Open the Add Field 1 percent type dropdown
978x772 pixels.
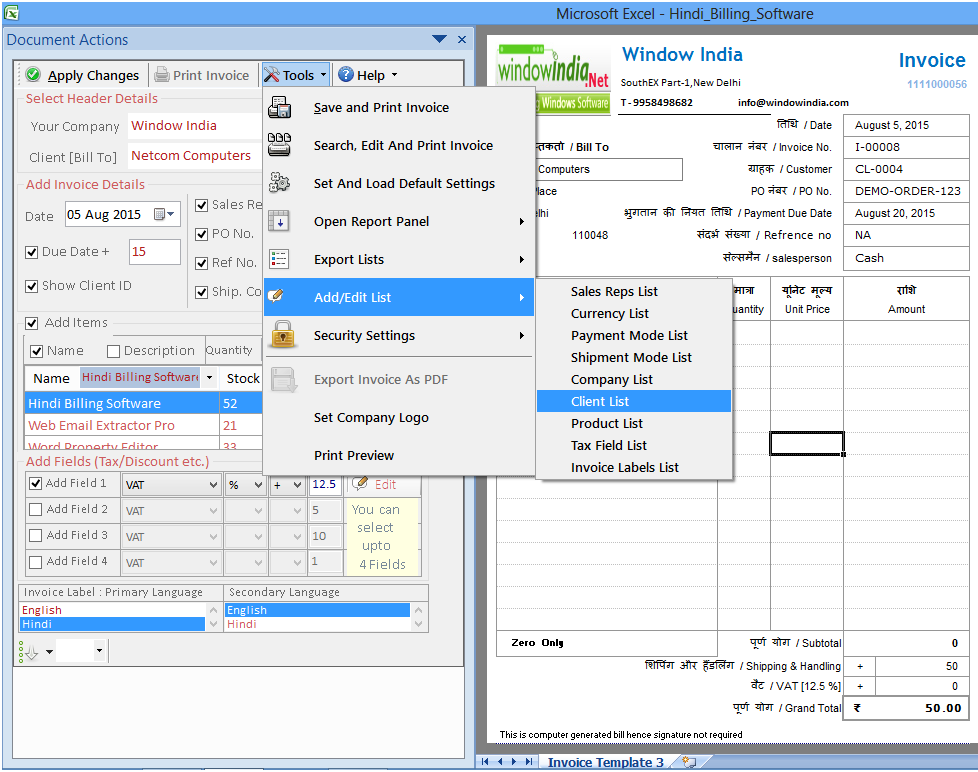pos(258,485)
